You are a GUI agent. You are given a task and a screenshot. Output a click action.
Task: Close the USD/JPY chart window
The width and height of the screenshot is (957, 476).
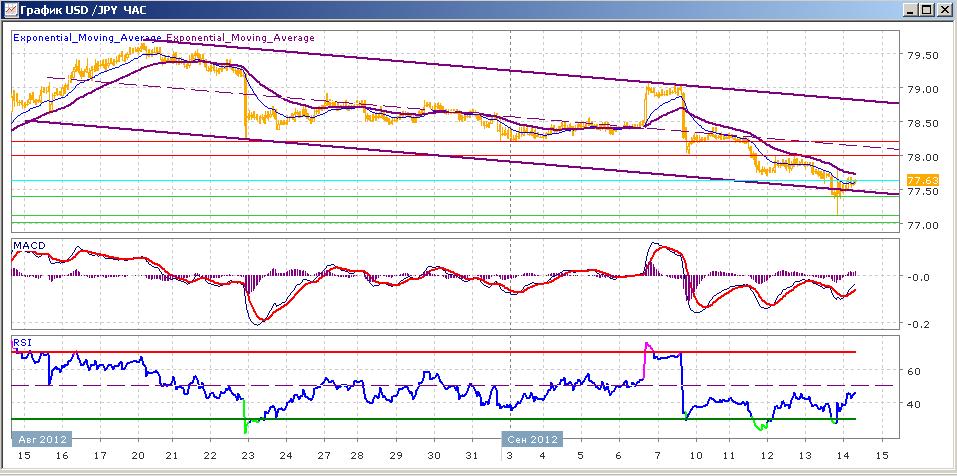click(942, 10)
